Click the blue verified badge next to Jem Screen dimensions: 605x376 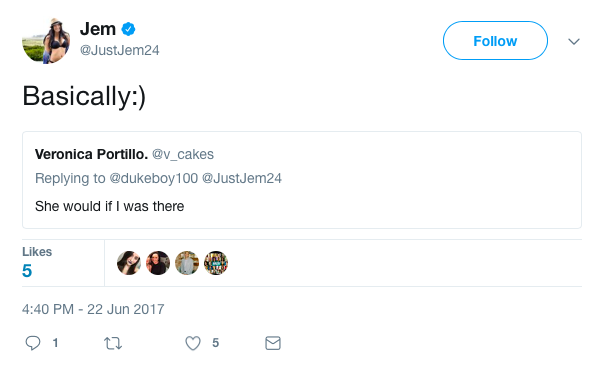point(128,29)
